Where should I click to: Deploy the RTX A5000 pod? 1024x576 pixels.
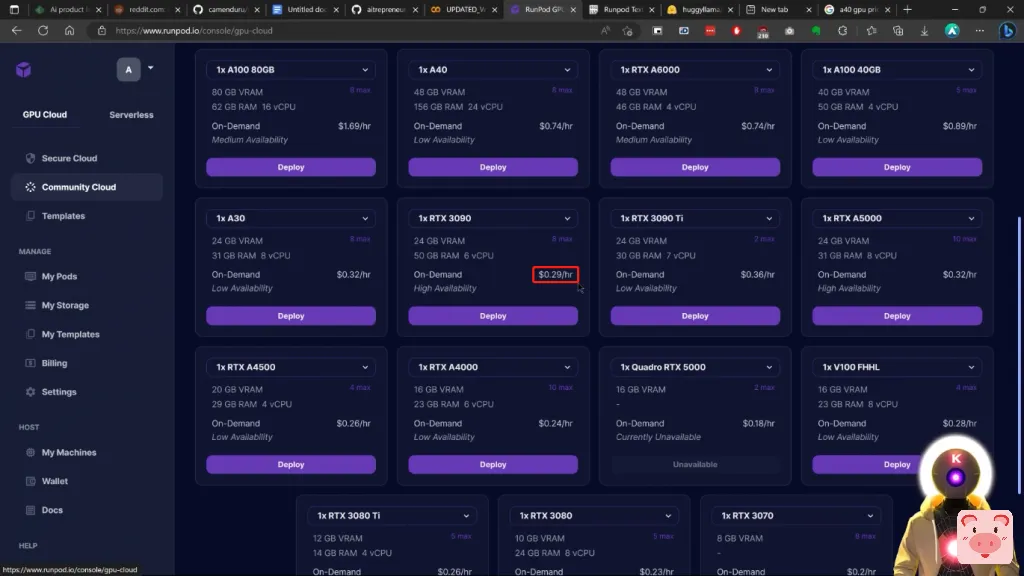click(897, 316)
